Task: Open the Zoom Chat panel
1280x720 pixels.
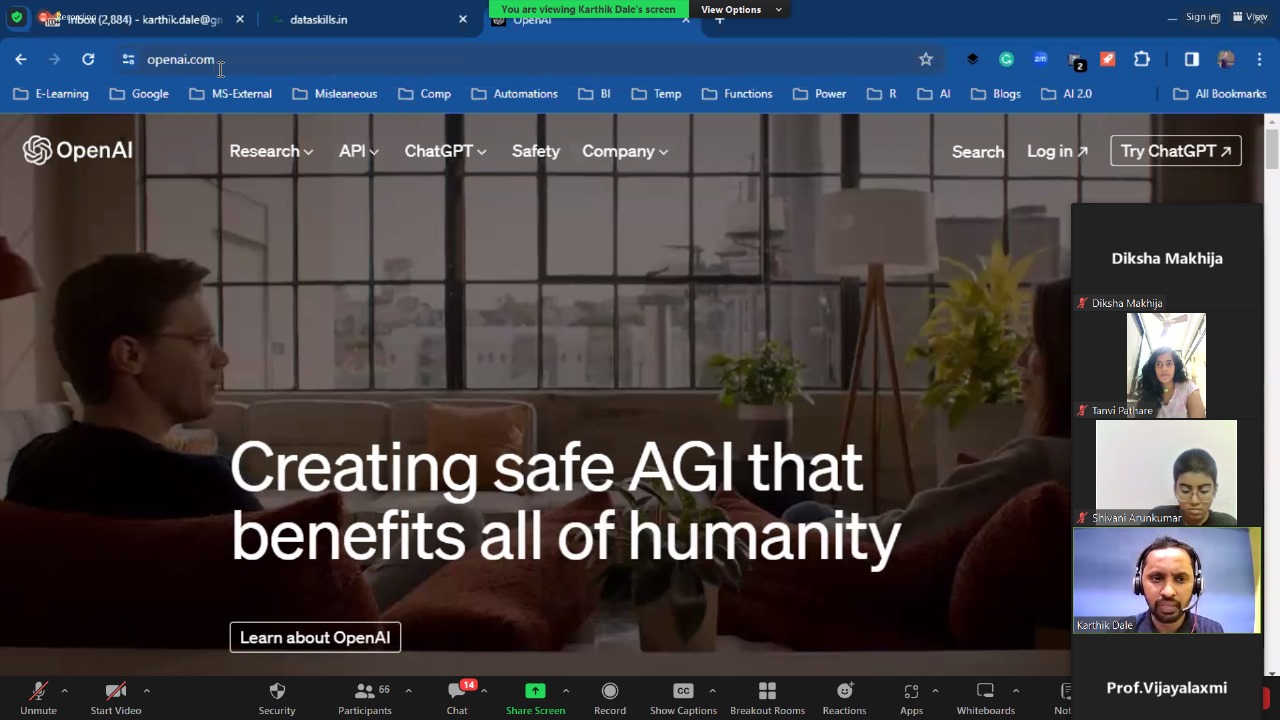Action: [x=457, y=698]
